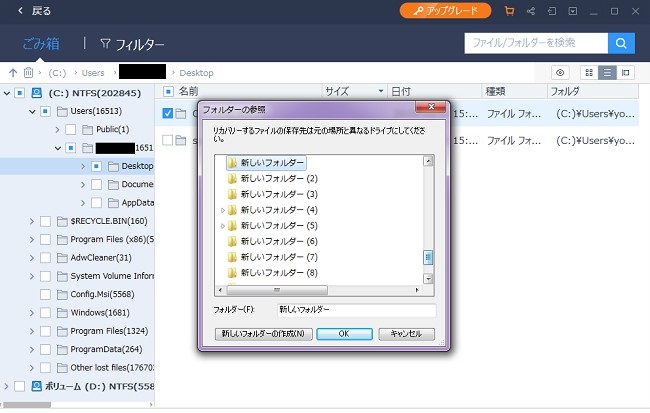This screenshot has height=413, width=650.
Task: Select 新しいフォルダー (3) in dialog
Action: (x=279, y=194)
